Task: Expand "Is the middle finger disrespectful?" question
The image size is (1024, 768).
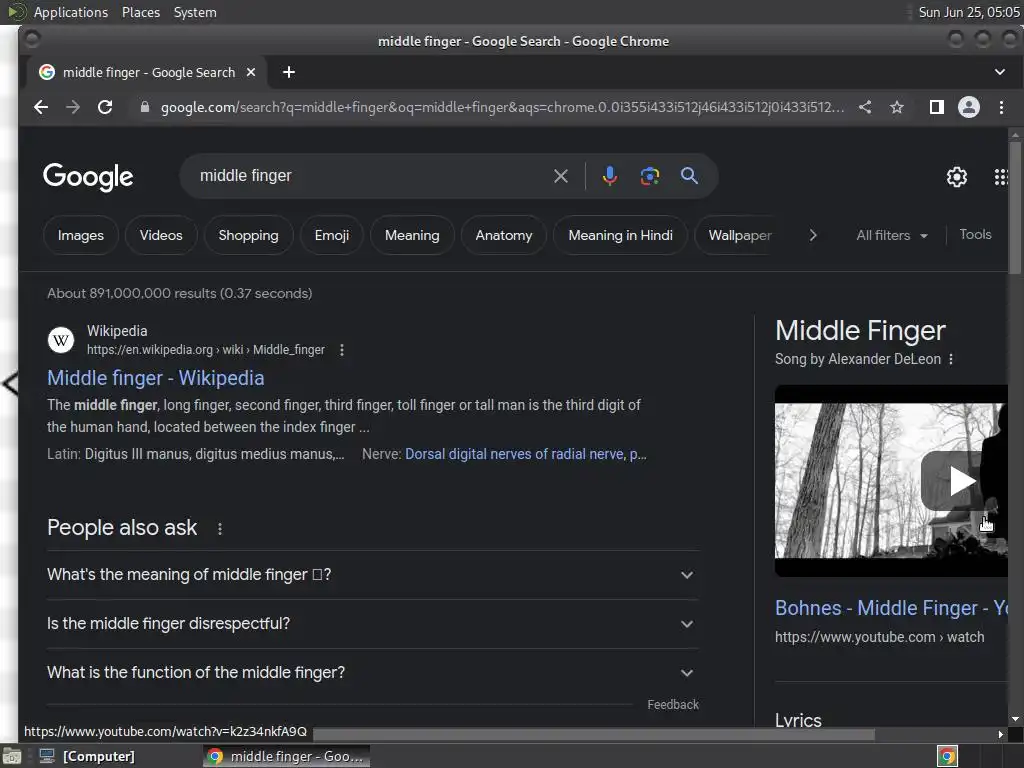Action: (372, 624)
